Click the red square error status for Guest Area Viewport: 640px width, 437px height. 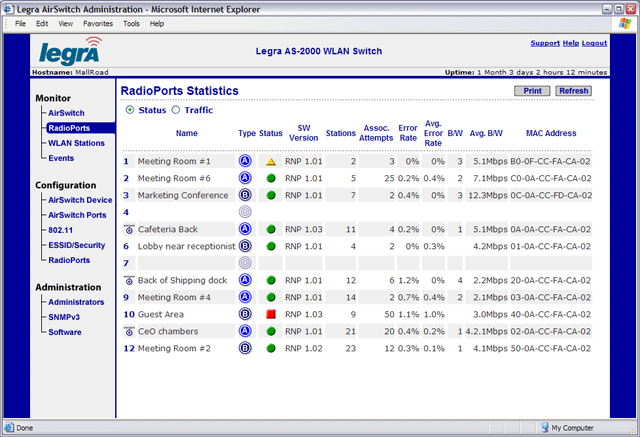pyautogui.click(x=271, y=314)
